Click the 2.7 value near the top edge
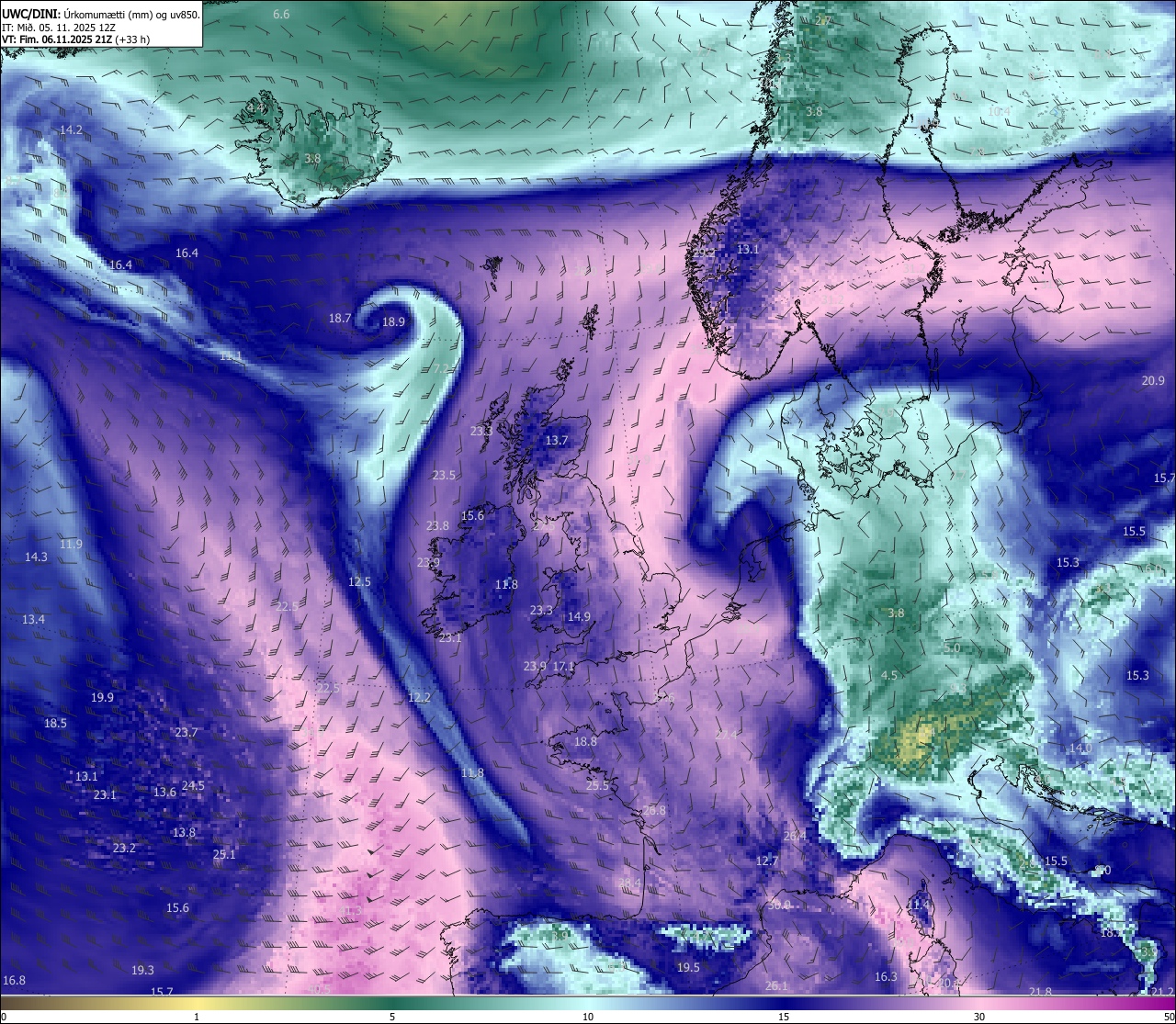This screenshot has height=1024, width=1176. click(823, 20)
